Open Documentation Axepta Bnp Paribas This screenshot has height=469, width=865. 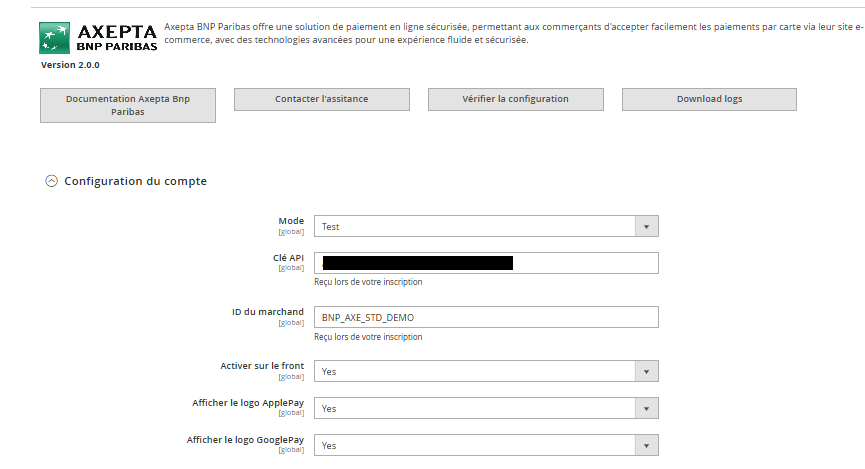point(127,105)
